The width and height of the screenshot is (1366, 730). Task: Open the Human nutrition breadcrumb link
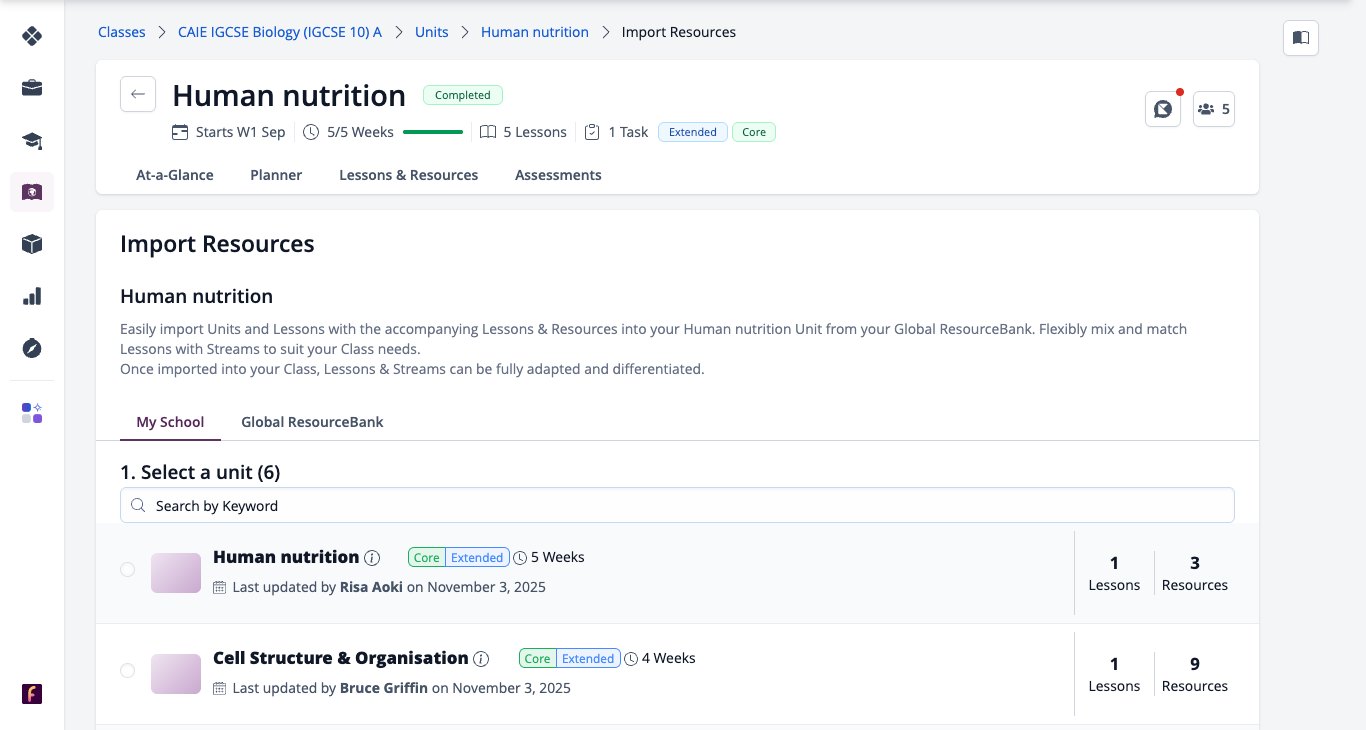(x=535, y=32)
